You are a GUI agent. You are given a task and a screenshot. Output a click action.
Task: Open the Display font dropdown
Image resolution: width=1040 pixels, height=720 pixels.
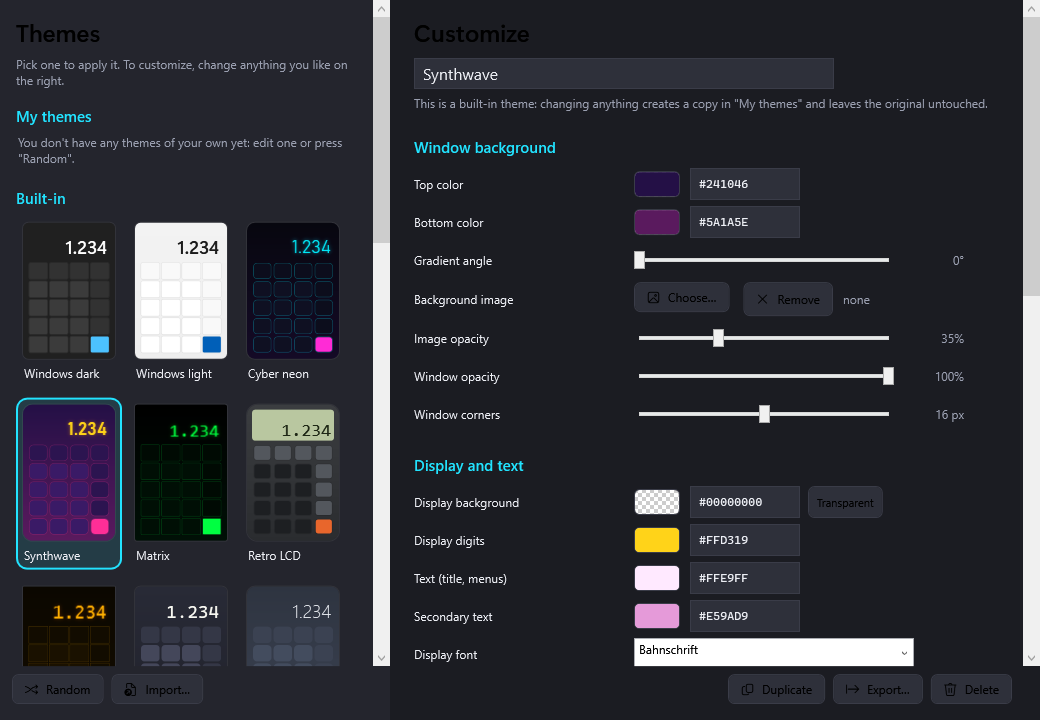tap(773, 652)
